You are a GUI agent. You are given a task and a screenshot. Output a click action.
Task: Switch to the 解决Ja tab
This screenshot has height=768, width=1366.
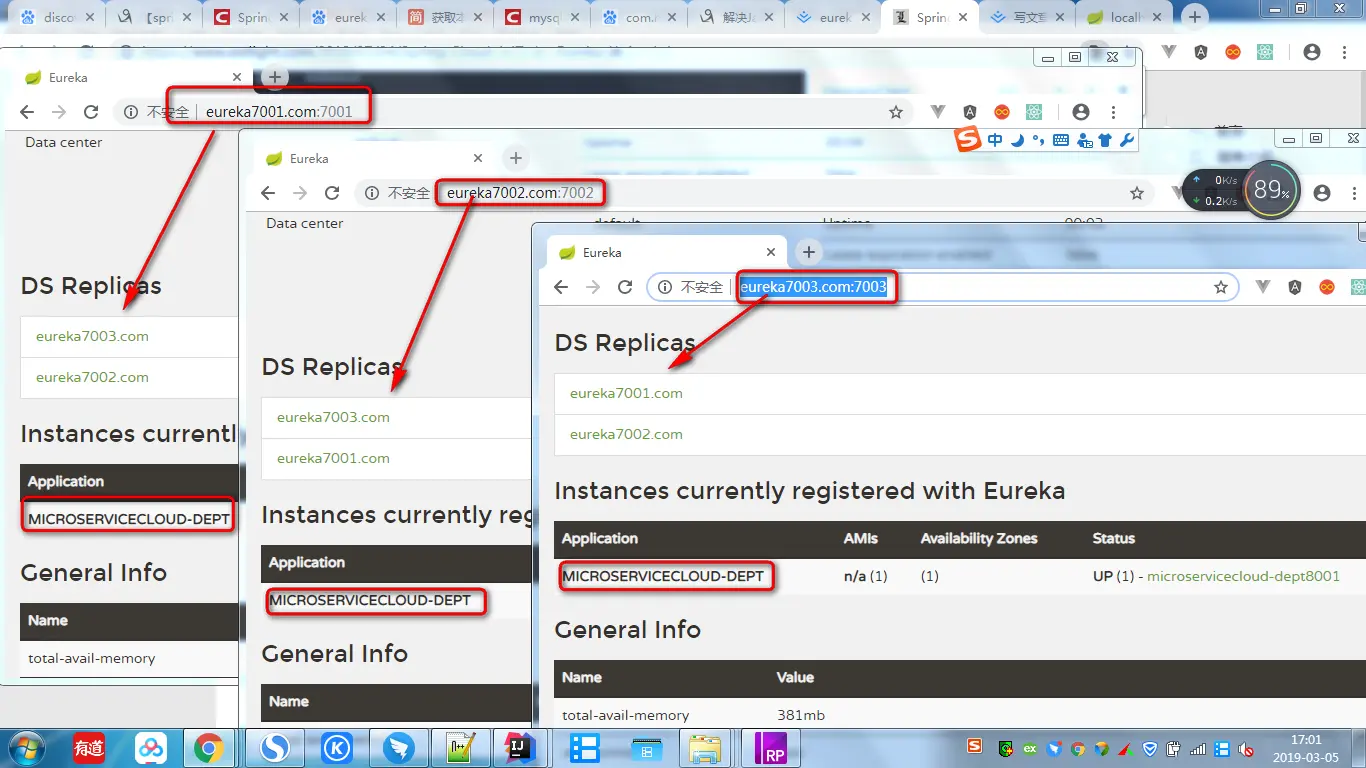coord(735,17)
